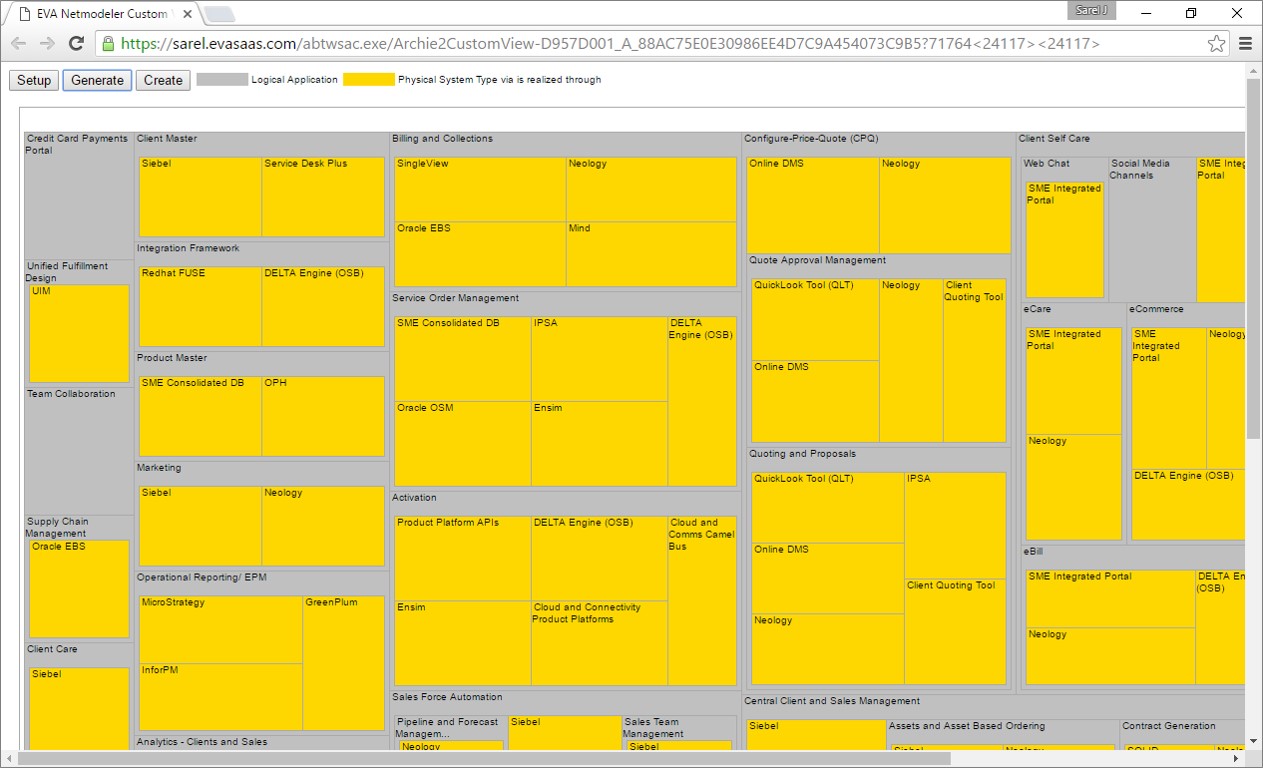Click the browser Back arrow
The height and width of the screenshot is (768, 1263).
click(x=19, y=44)
